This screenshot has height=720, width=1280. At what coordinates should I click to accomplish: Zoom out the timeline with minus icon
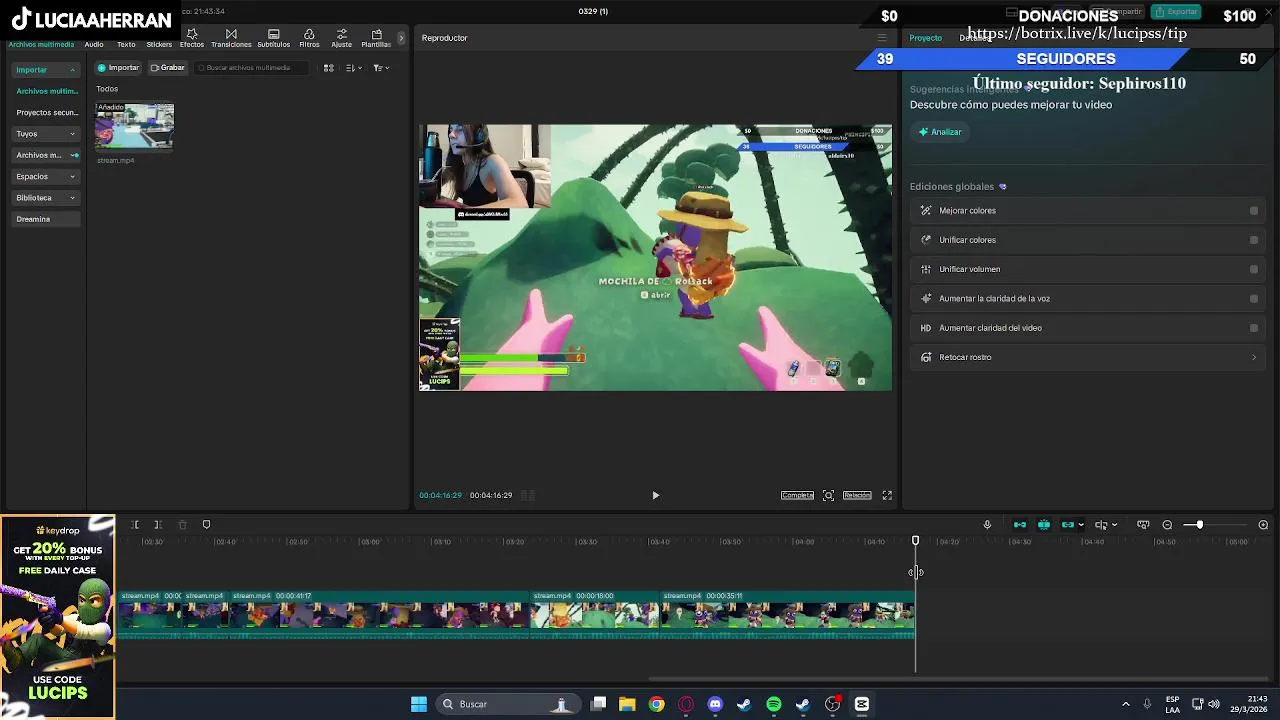click(1167, 525)
